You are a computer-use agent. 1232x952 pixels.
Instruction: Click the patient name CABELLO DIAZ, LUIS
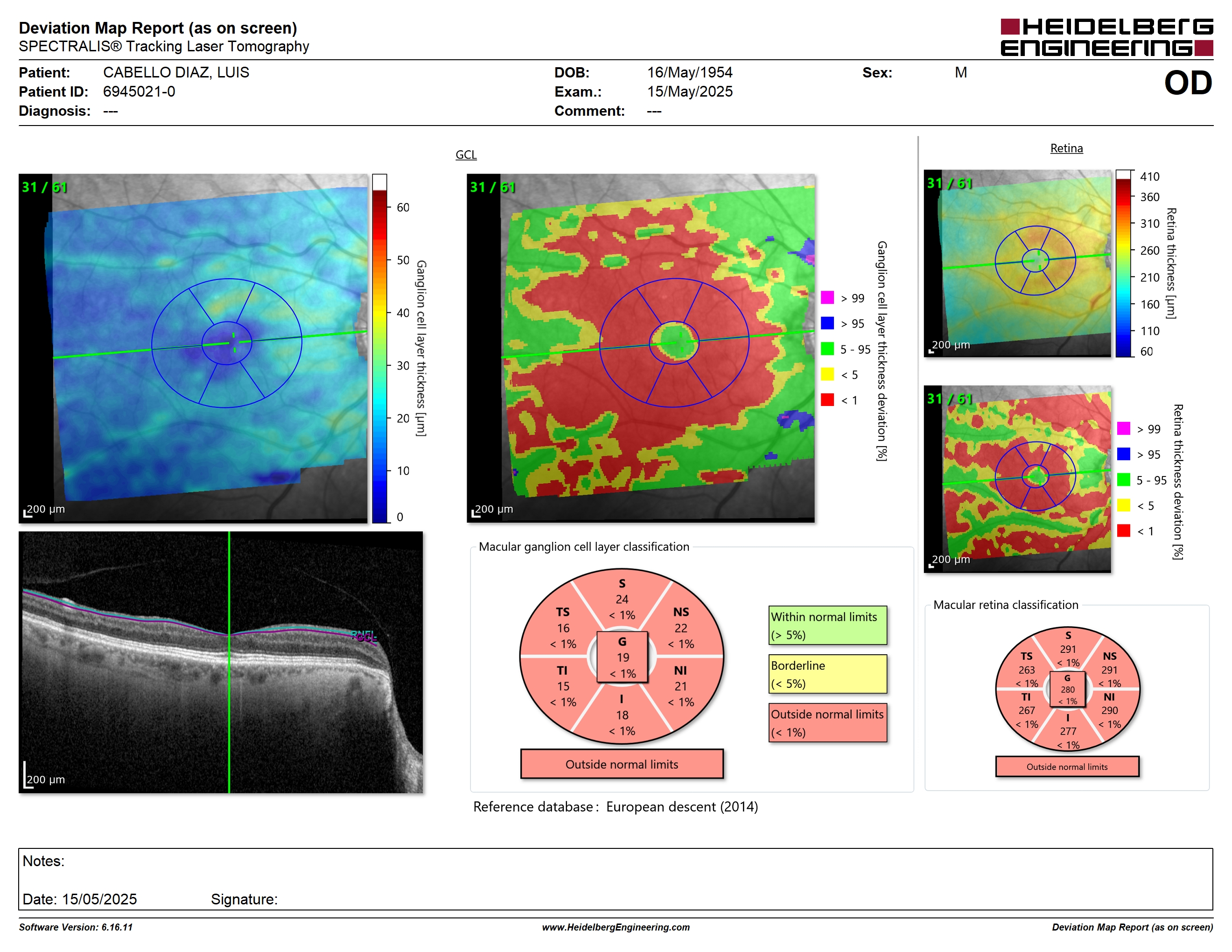175,72
